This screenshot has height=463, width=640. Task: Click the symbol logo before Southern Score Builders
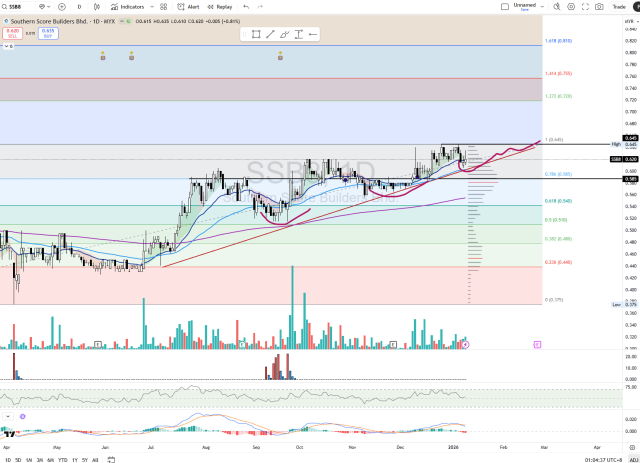[6, 21]
